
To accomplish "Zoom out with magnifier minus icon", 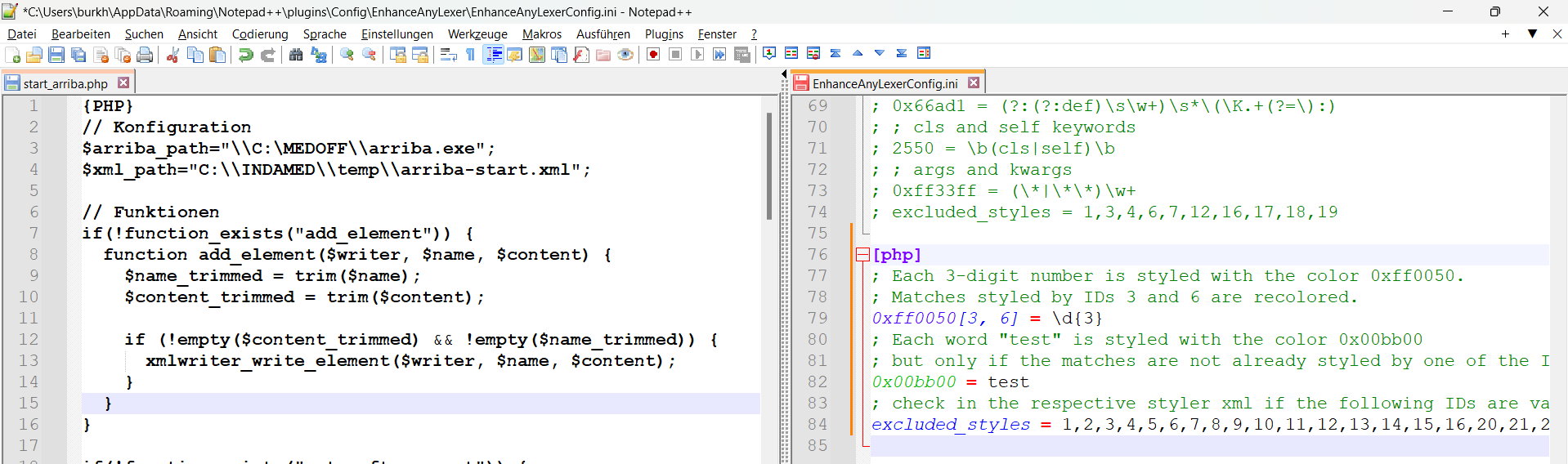I will point(370,55).
